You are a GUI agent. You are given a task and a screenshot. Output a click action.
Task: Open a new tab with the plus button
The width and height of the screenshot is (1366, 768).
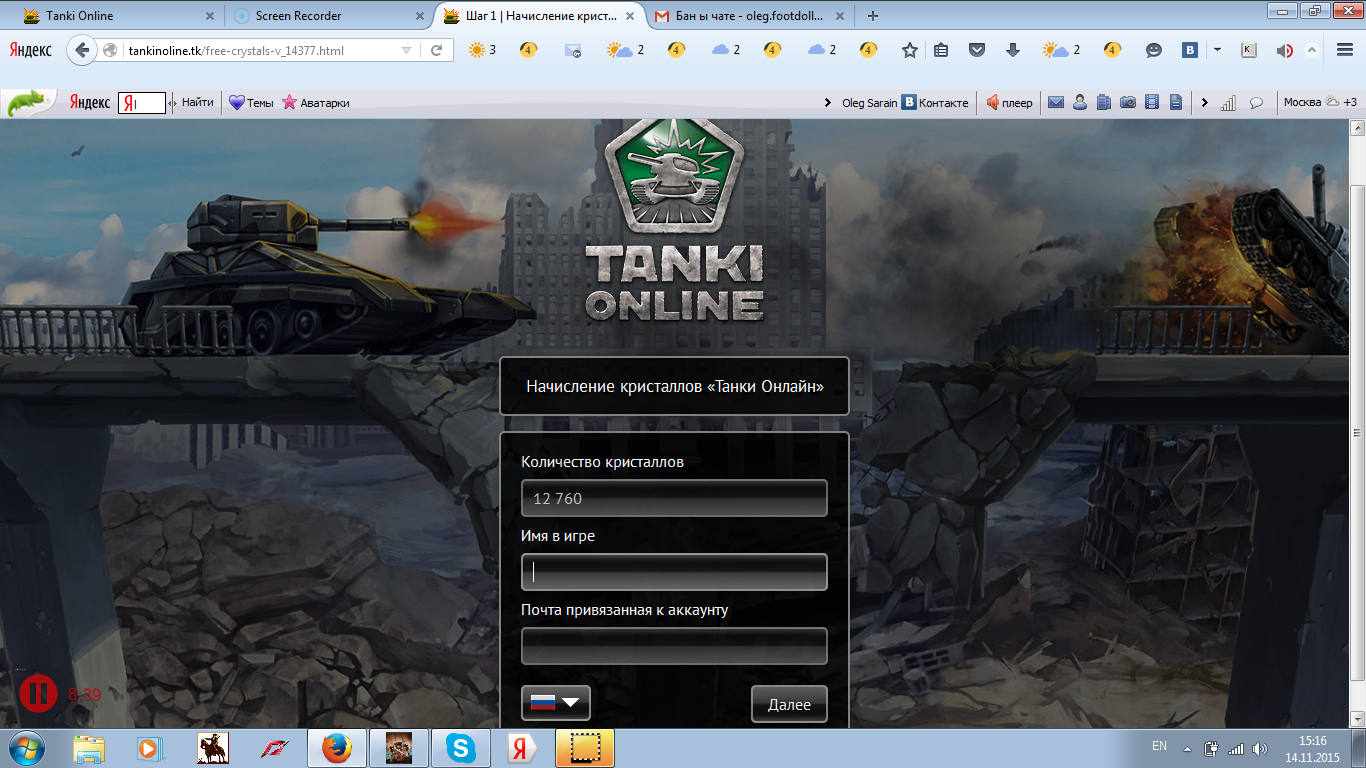point(873,16)
